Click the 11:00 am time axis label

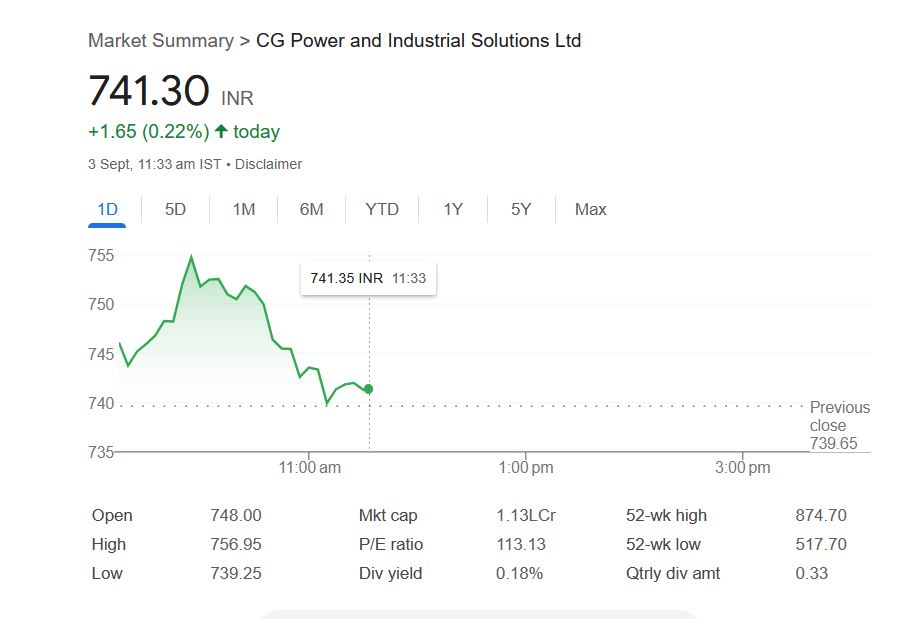tap(310, 467)
